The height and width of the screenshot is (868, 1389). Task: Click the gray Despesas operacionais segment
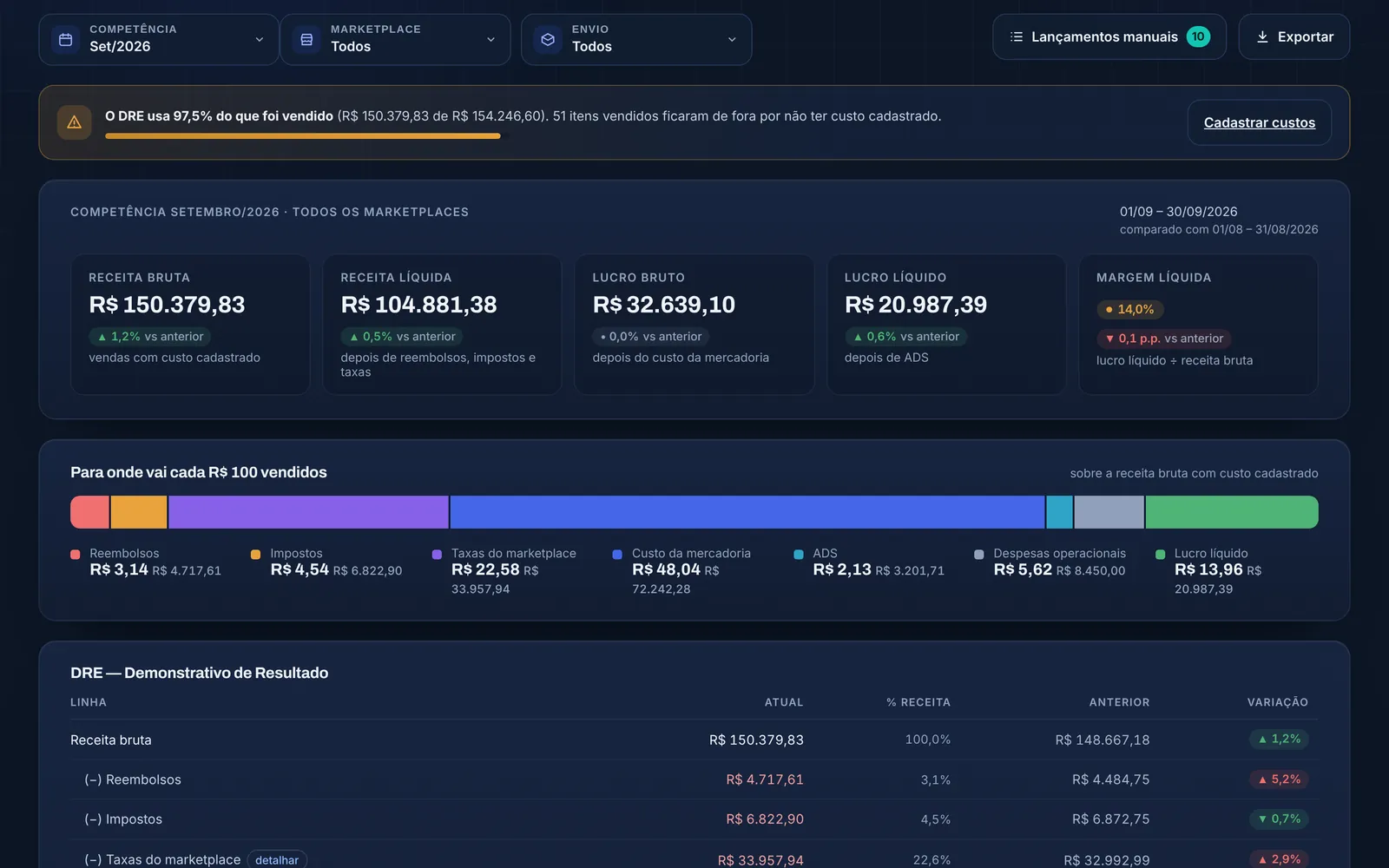coord(1109,512)
